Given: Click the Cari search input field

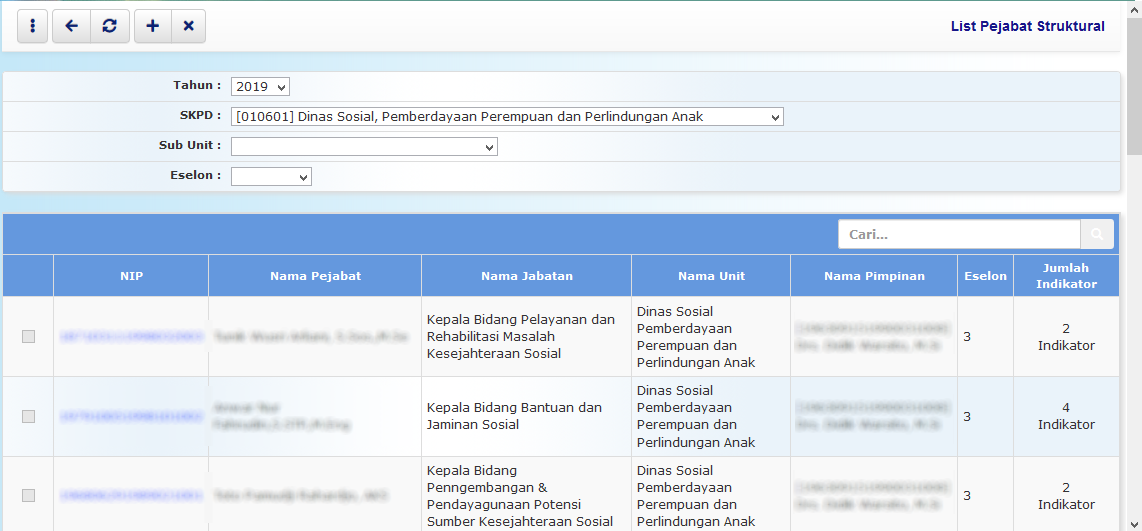Looking at the screenshot, I should [958, 234].
